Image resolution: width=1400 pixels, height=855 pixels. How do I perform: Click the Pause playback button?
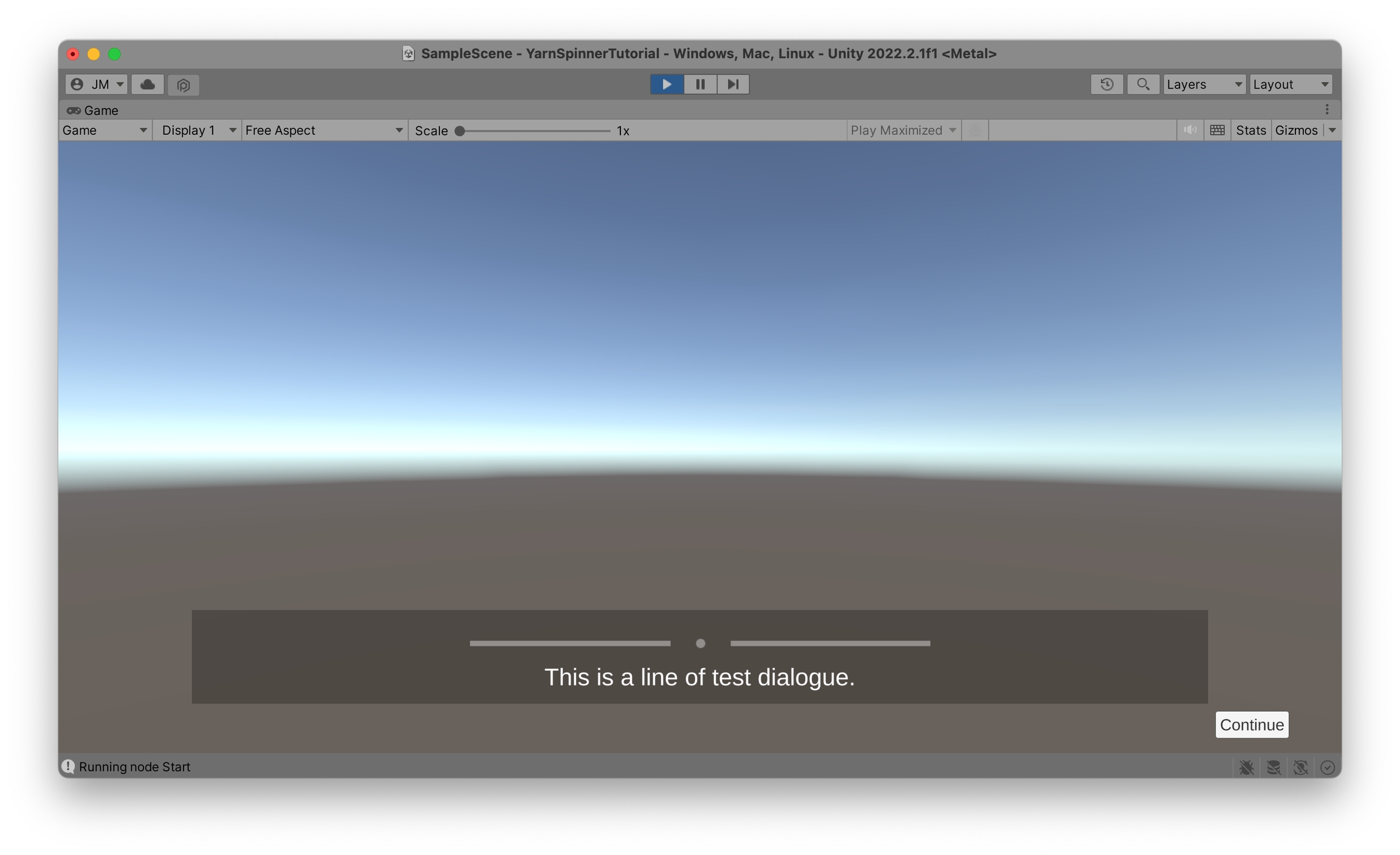coord(700,84)
